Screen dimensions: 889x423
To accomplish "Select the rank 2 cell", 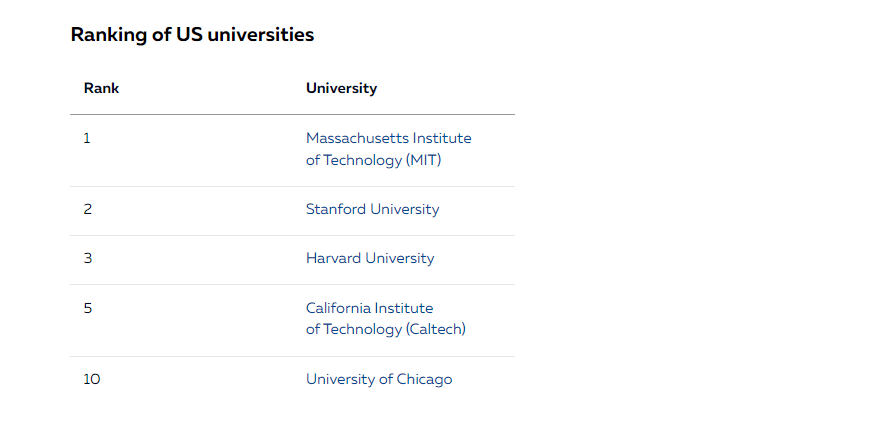I will click(87, 209).
